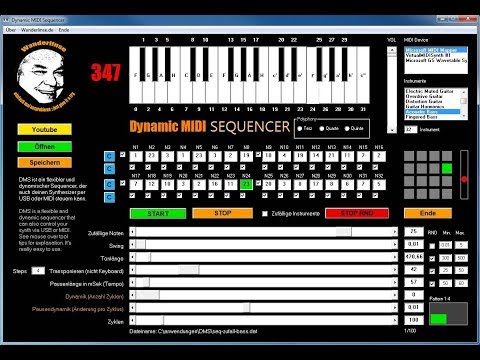Enable the Zufällige Instrumente checkbox
Screen dimensions: 480x360
[x=265, y=214]
